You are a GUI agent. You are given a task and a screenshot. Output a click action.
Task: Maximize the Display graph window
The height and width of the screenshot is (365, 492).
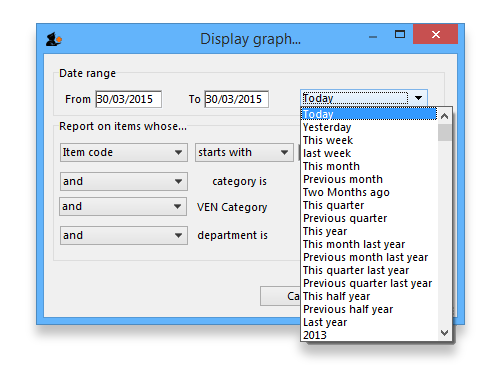tap(400, 34)
